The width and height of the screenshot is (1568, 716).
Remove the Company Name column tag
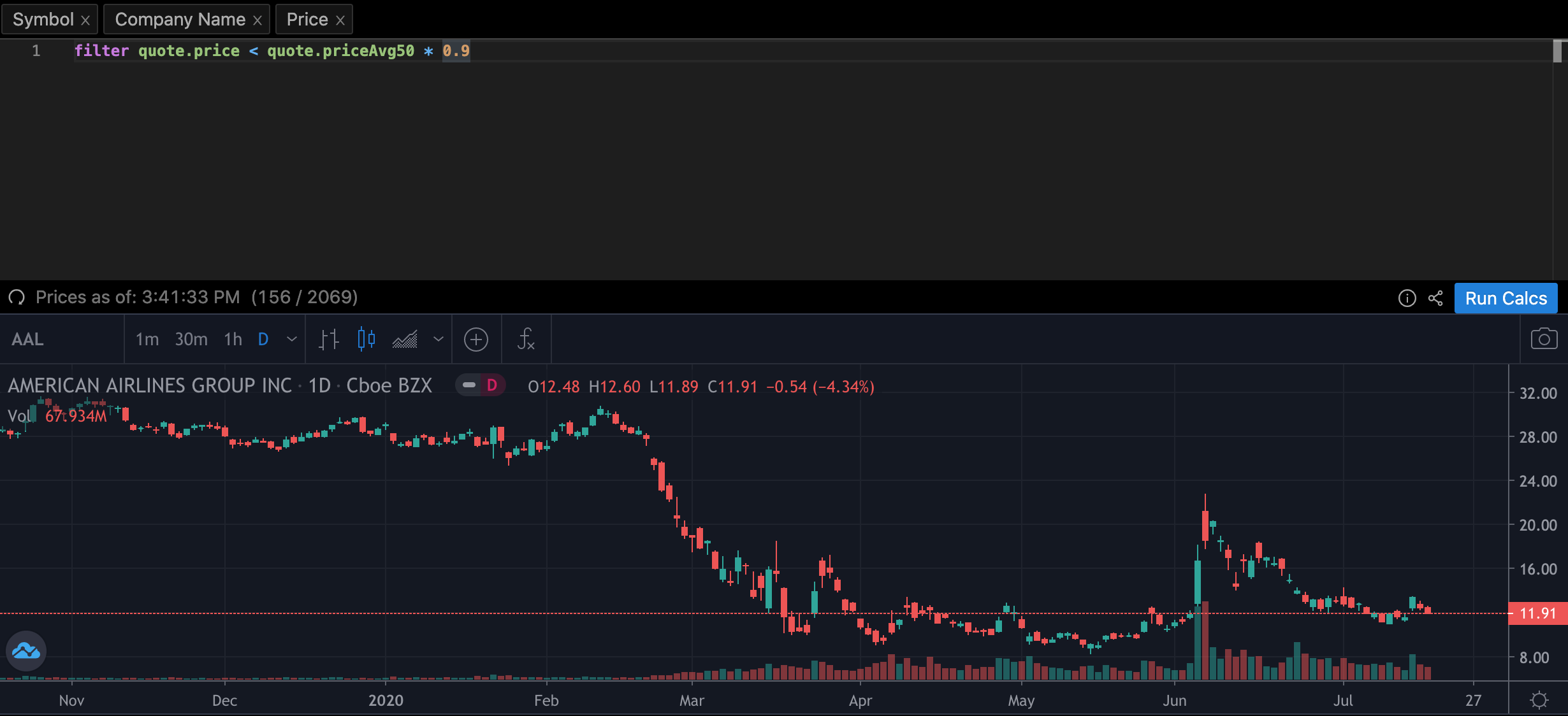258,20
